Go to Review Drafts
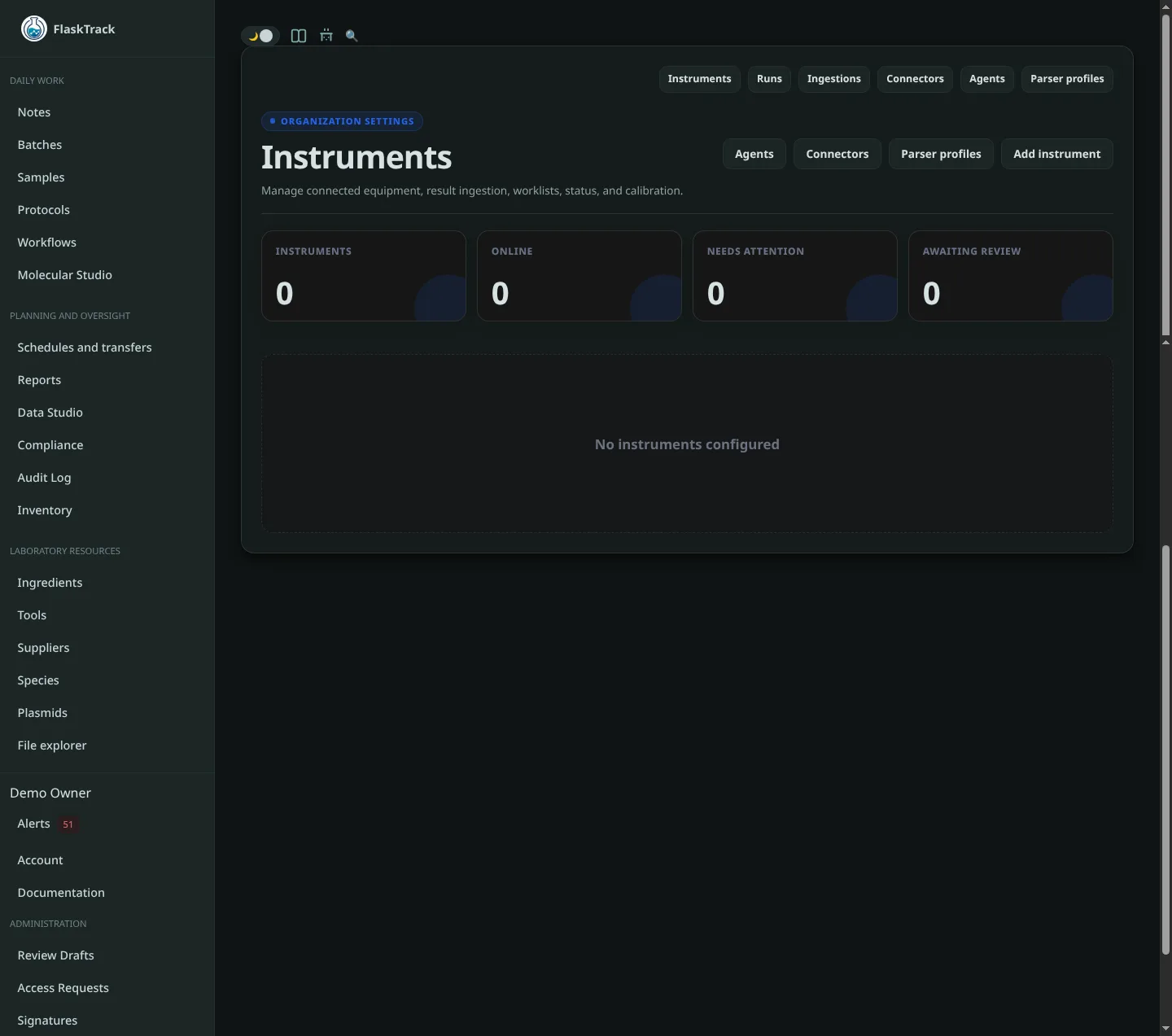This screenshot has height=1036, width=1172. (x=55, y=955)
